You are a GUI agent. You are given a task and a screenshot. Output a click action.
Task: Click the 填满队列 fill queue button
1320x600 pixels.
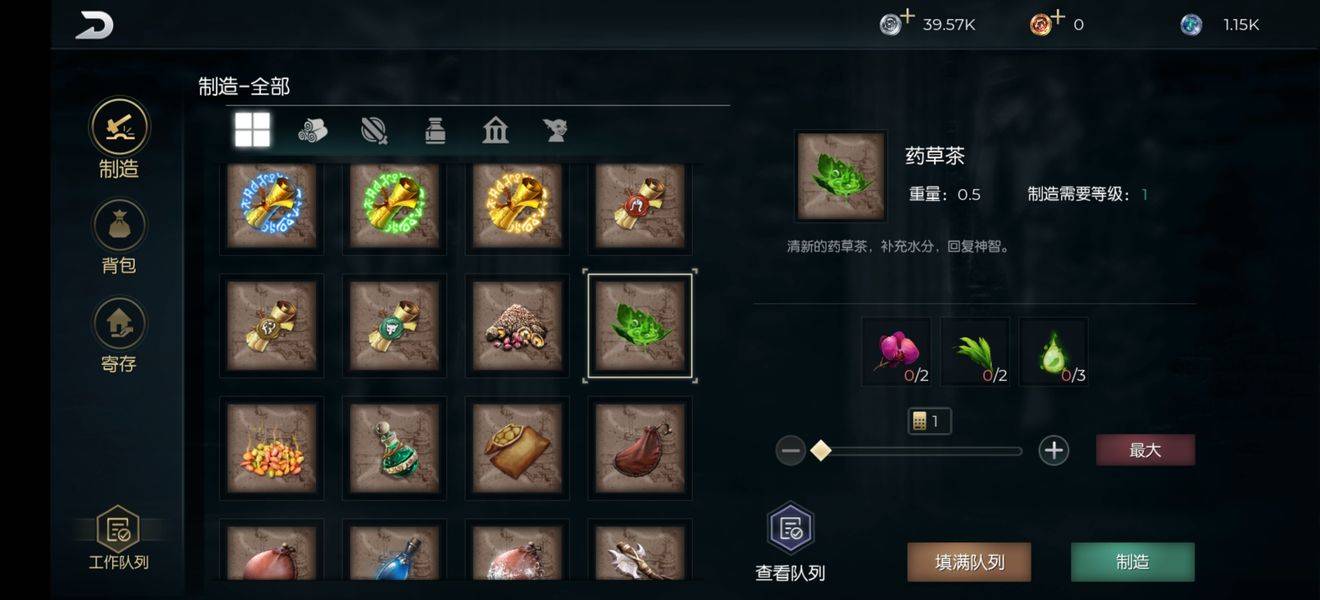(969, 562)
